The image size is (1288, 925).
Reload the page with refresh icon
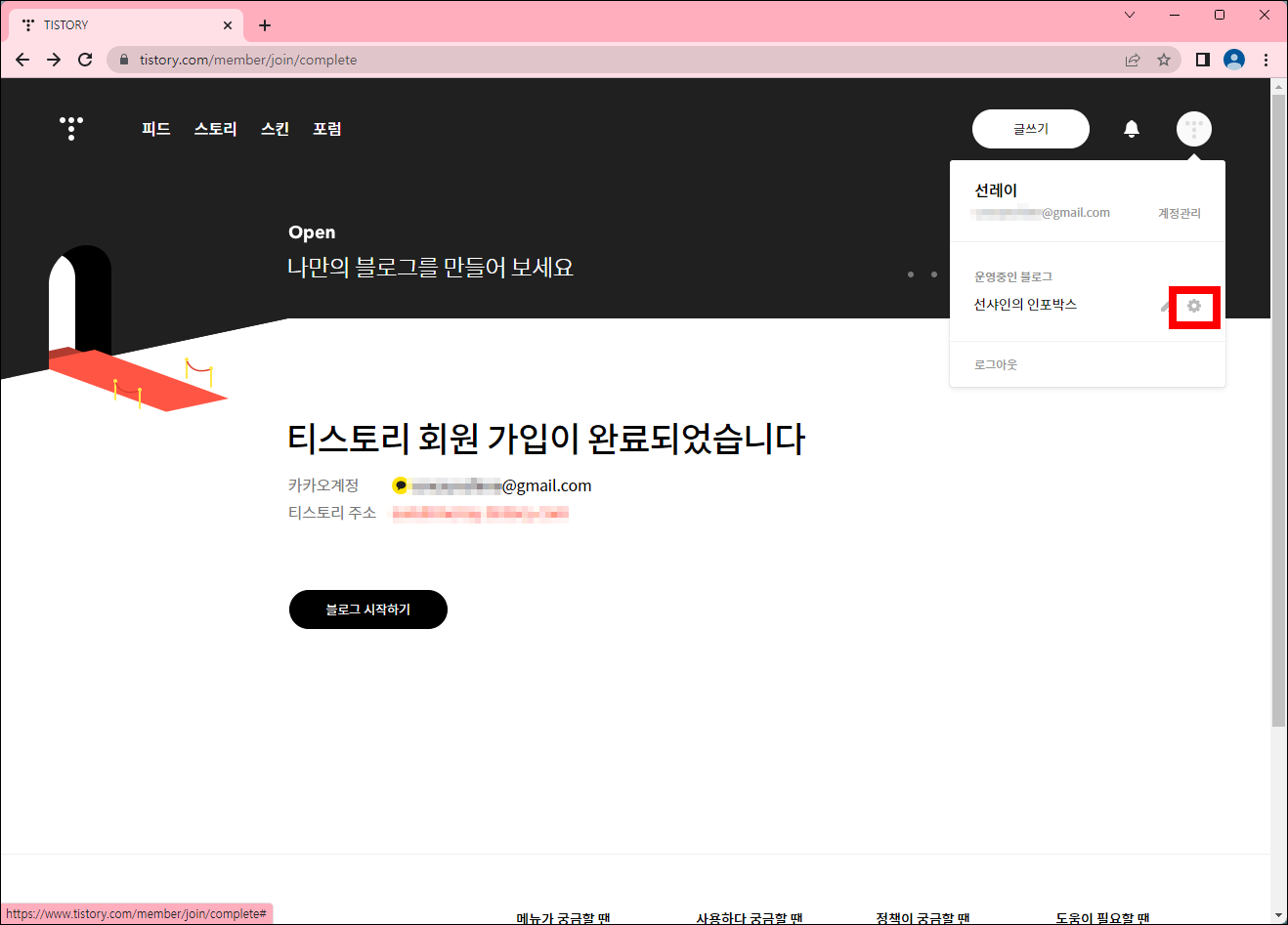pos(85,60)
